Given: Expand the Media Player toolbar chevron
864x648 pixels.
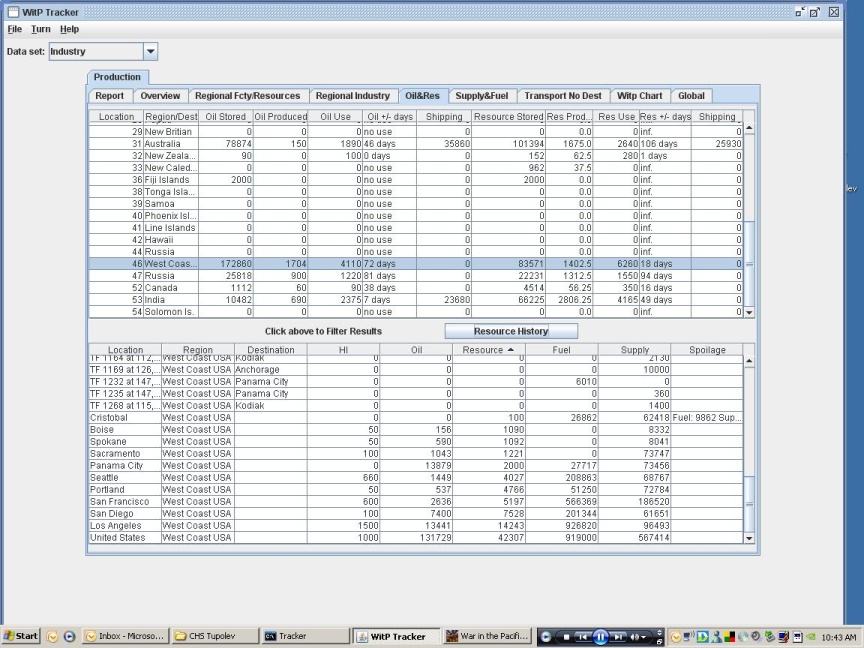Looking at the screenshot, I should click(659, 634).
